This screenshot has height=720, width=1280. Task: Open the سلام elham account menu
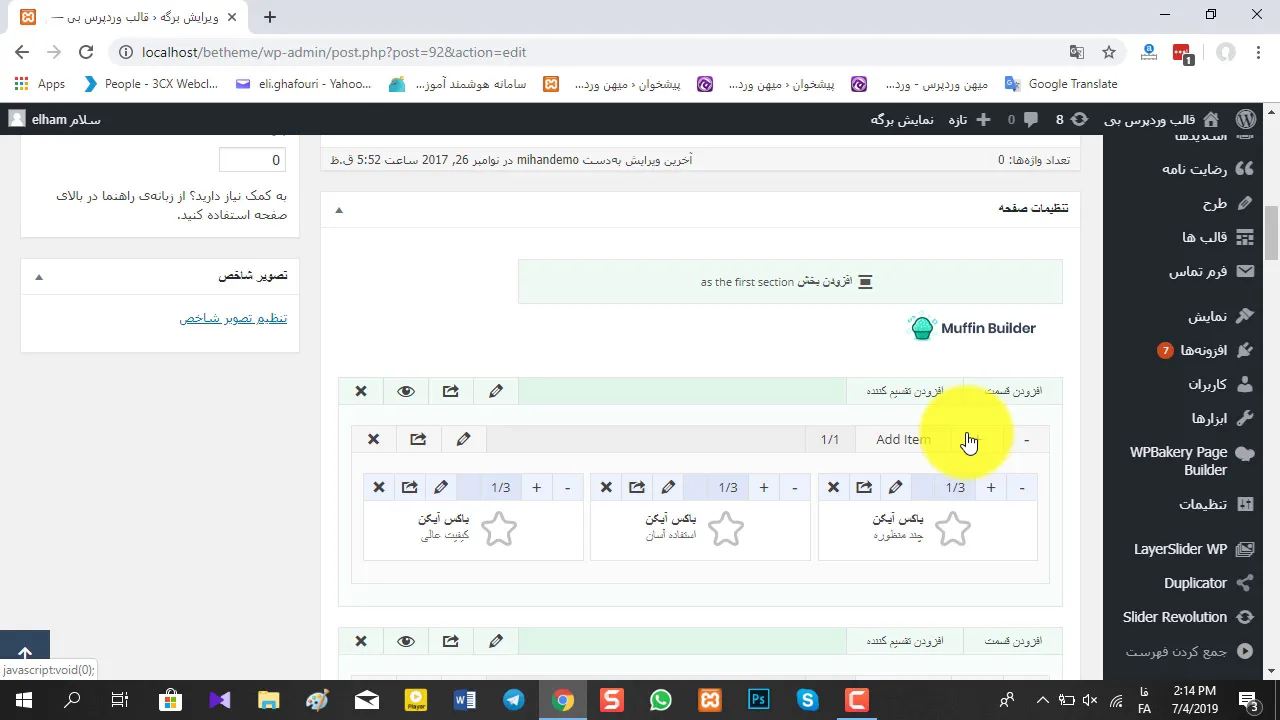[55, 119]
